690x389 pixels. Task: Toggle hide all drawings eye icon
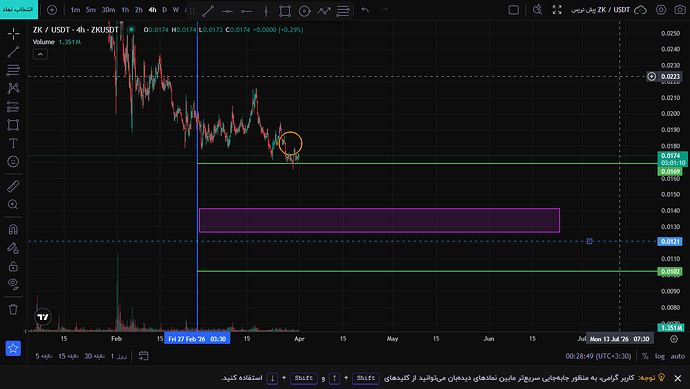pyautogui.click(x=13, y=284)
